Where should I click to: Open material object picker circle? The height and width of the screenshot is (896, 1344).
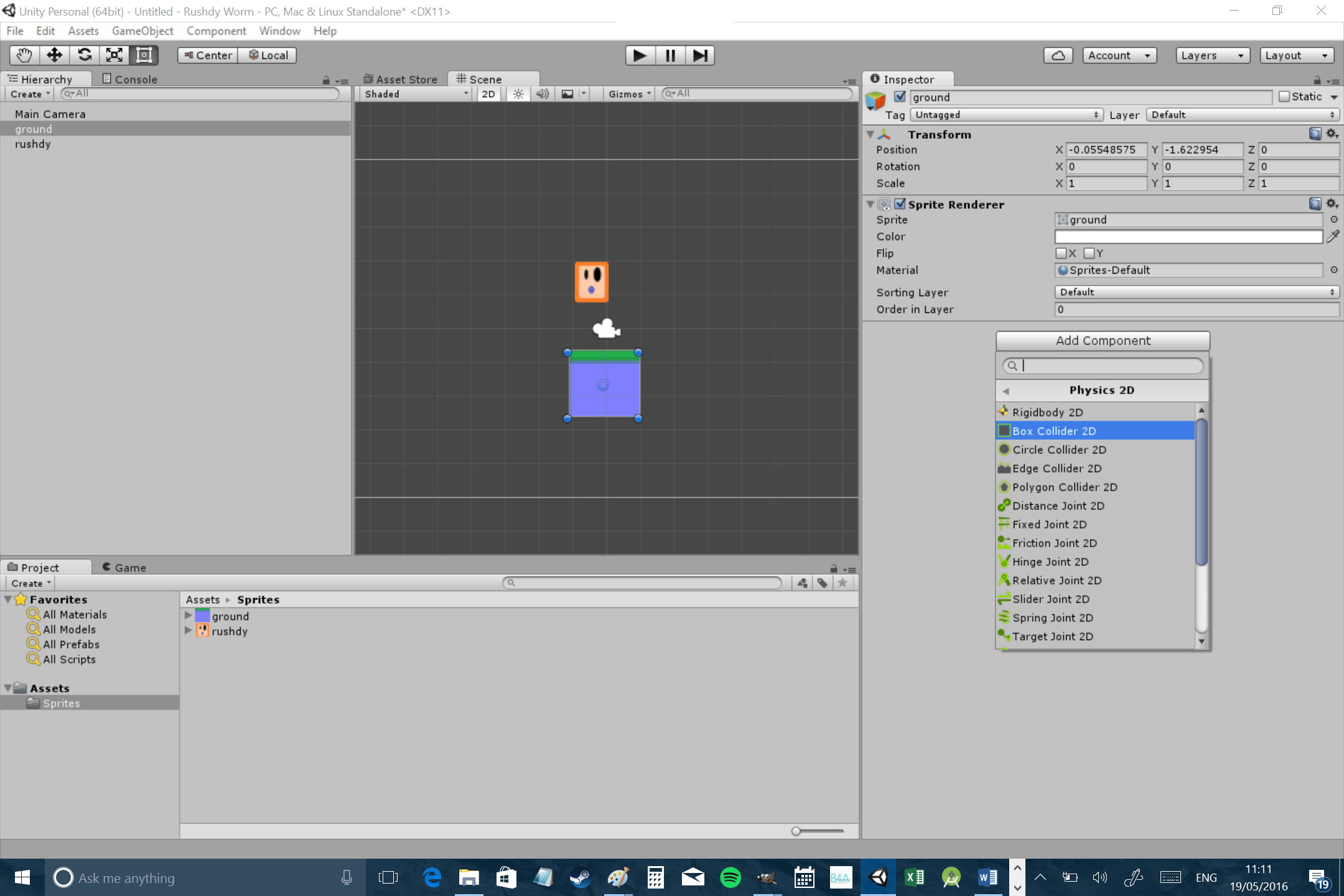click(x=1334, y=270)
